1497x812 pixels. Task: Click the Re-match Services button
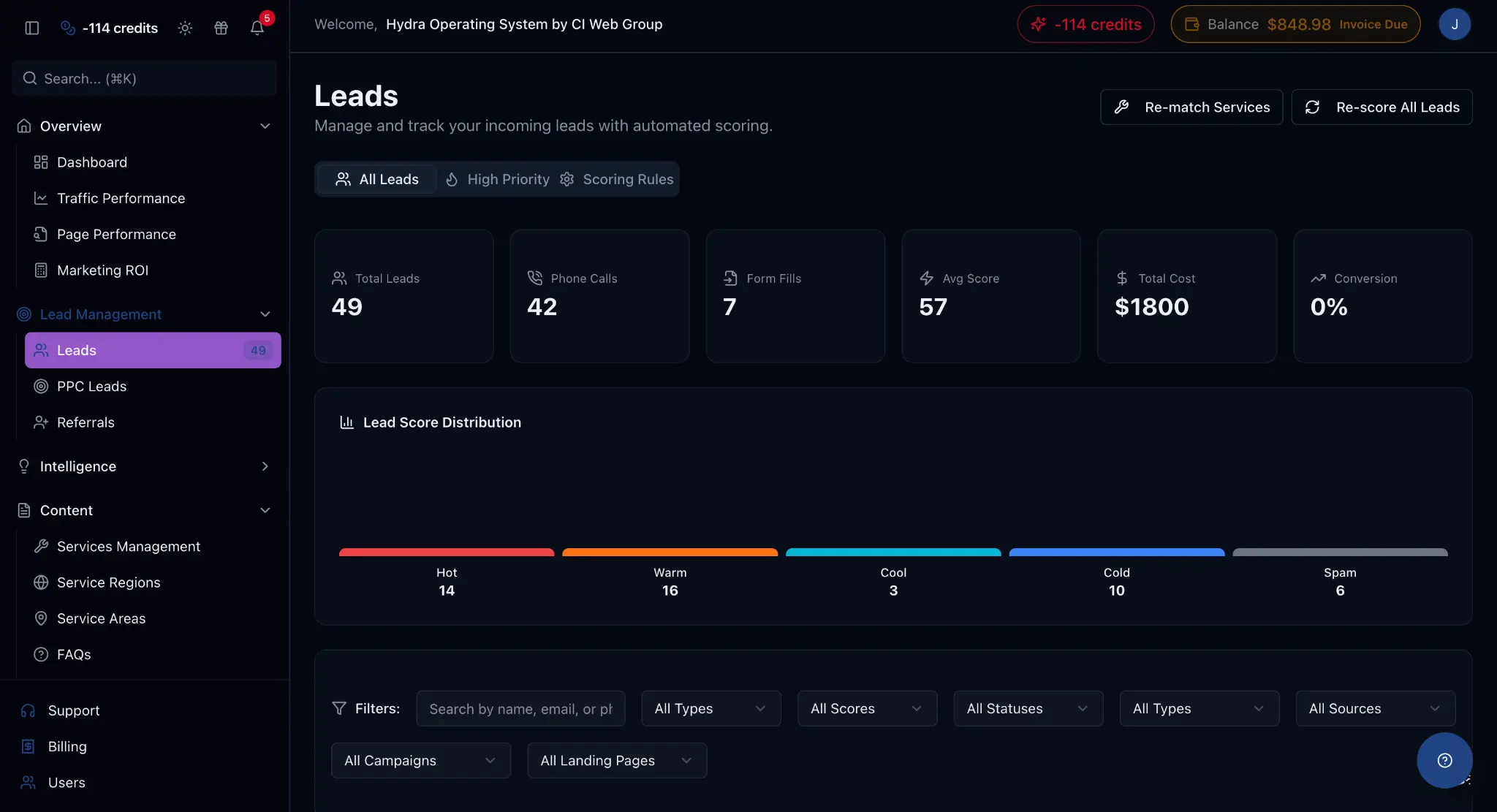[x=1191, y=107]
